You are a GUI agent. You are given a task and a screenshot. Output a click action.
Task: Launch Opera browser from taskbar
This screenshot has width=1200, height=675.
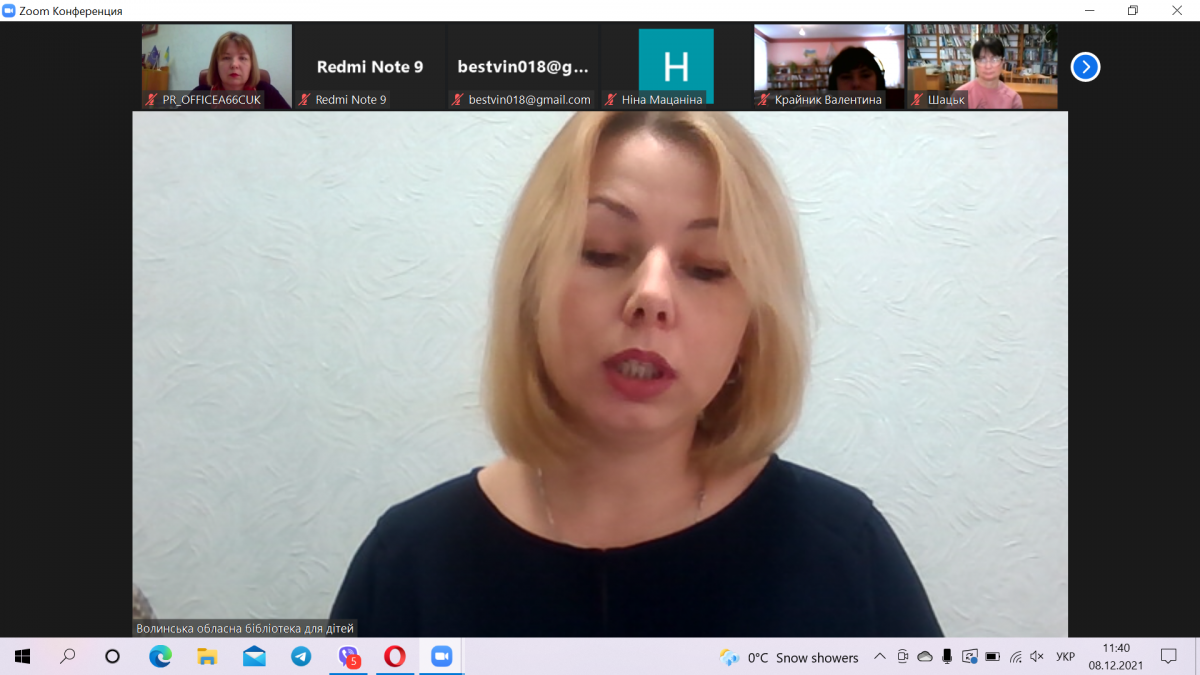pyautogui.click(x=395, y=657)
